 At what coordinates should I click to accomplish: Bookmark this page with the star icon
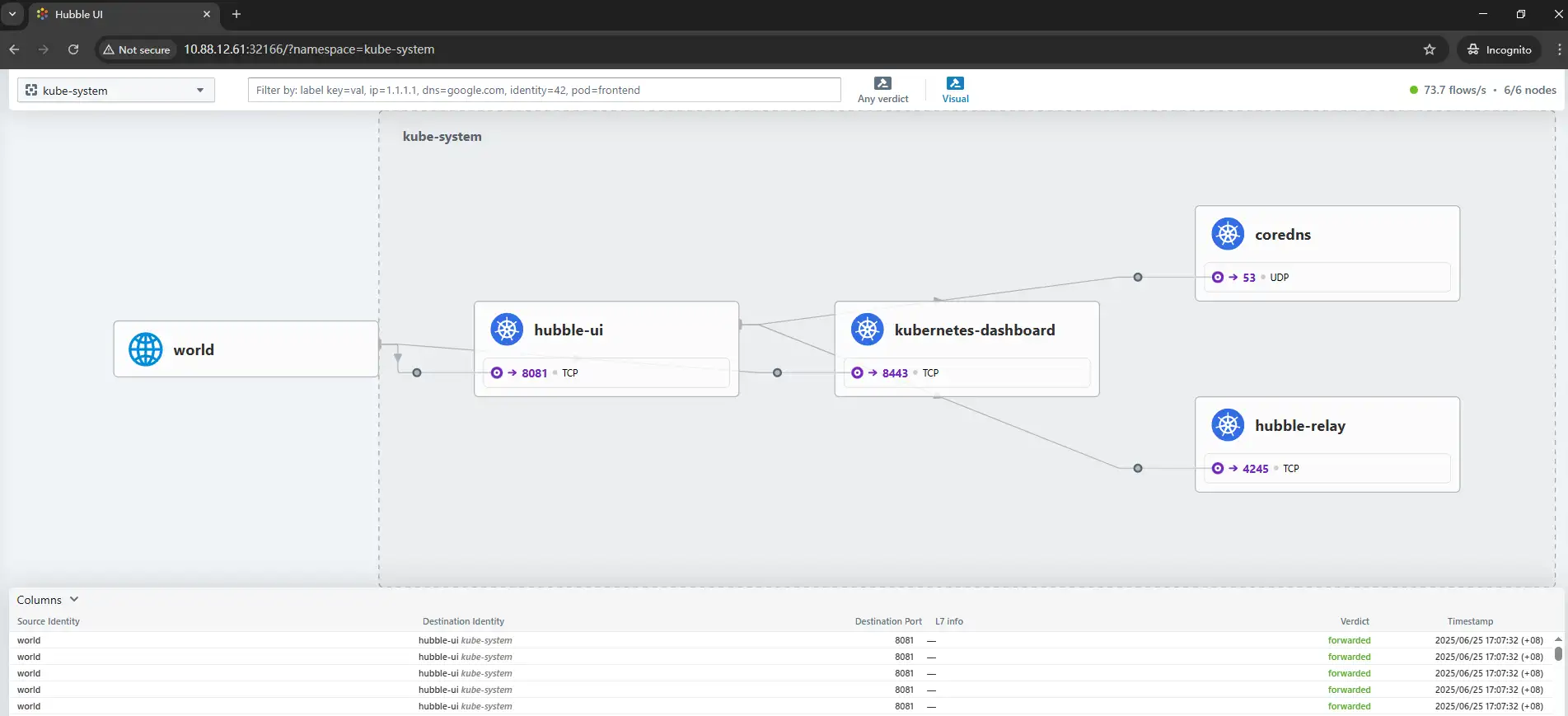click(x=1430, y=49)
